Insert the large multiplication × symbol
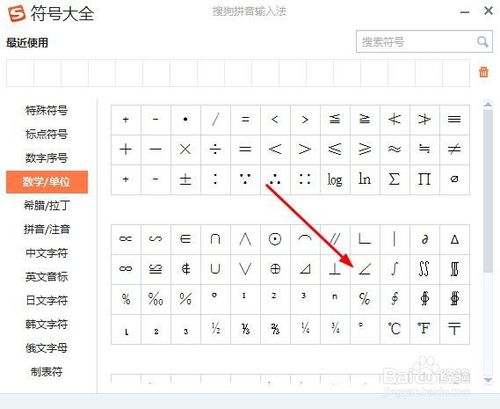The height and width of the screenshot is (409, 500). 185,149
